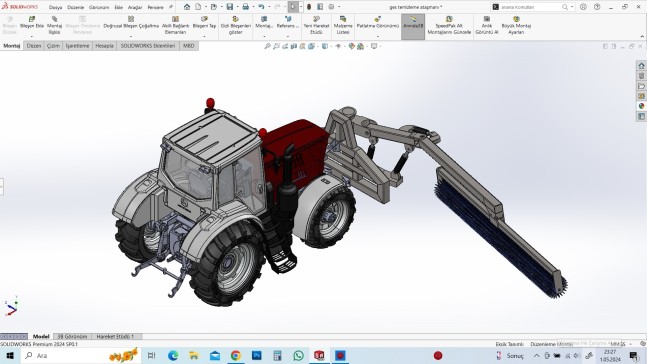The height and width of the screenshot is (364, 647).
Task: Start a Yeni Hareket Etüdü
Action: tap(316, 25)
